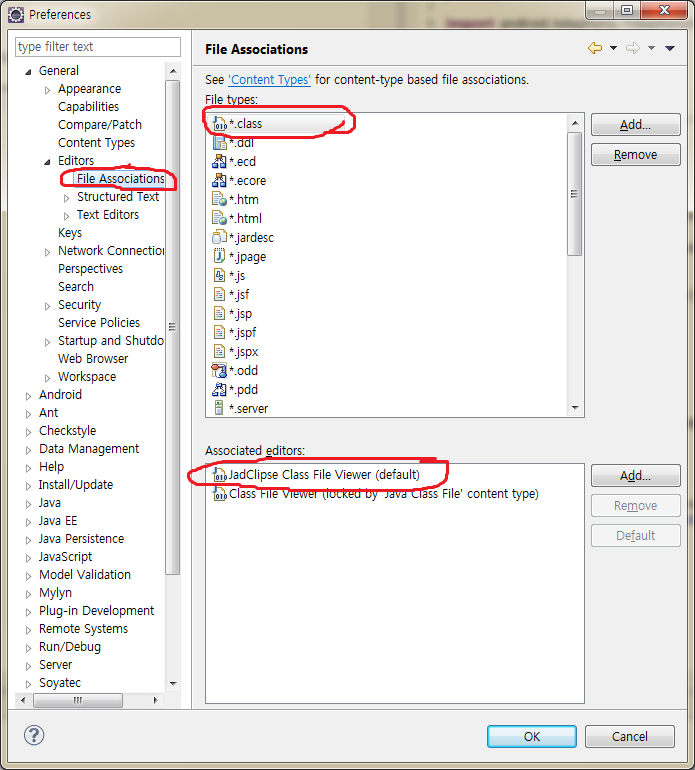Click the Help question mark icon

pos(34,735)
